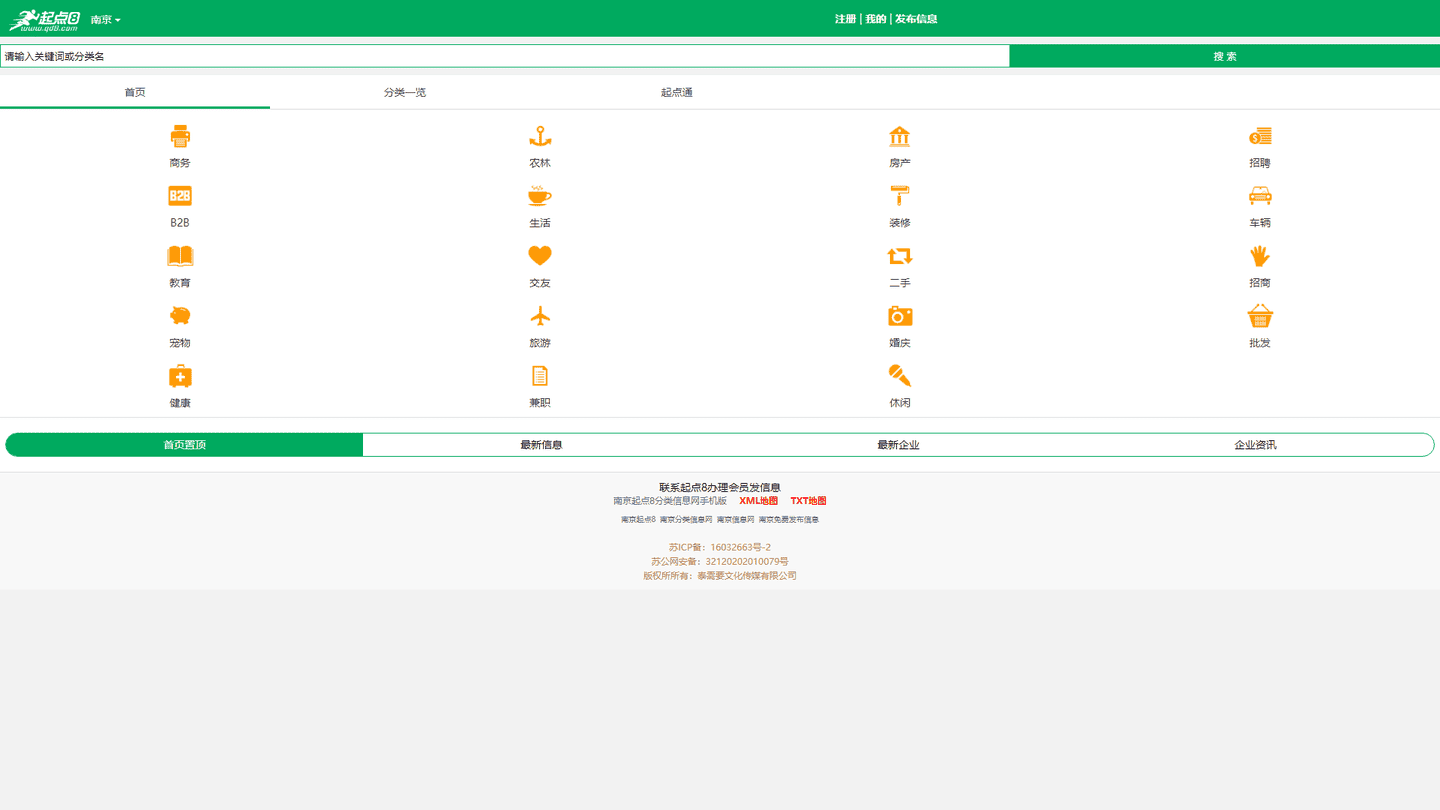Open the 苏ICP备 16032663号-2 link
This screenshot has height=810, width=1440.
[x=720, y=548]
